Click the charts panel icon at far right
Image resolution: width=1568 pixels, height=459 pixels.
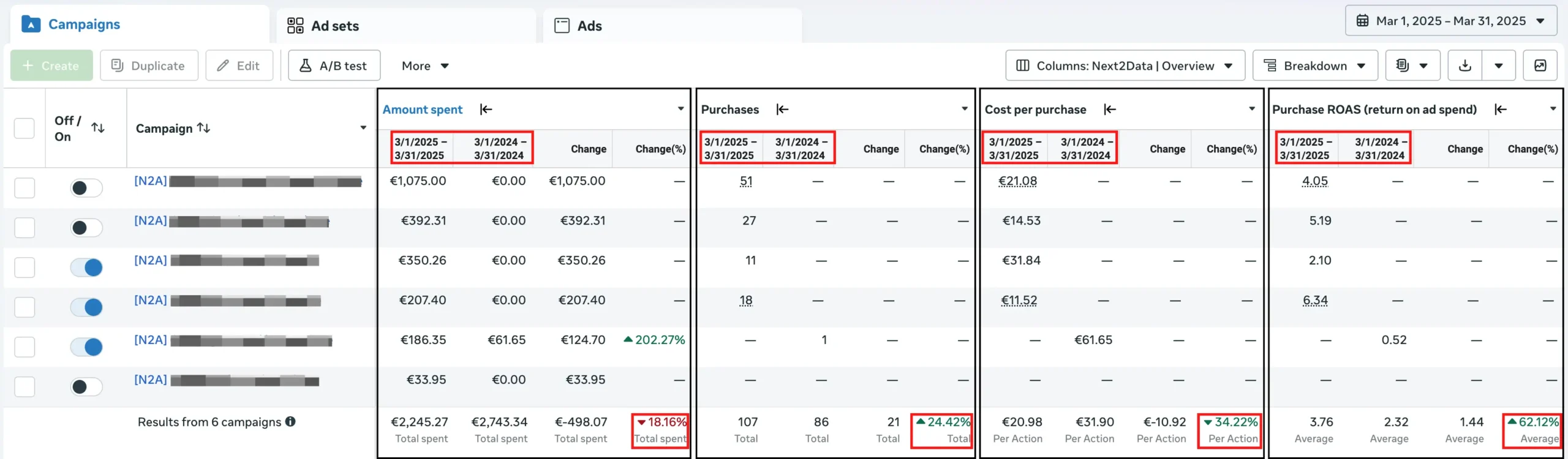(1540, 65)
